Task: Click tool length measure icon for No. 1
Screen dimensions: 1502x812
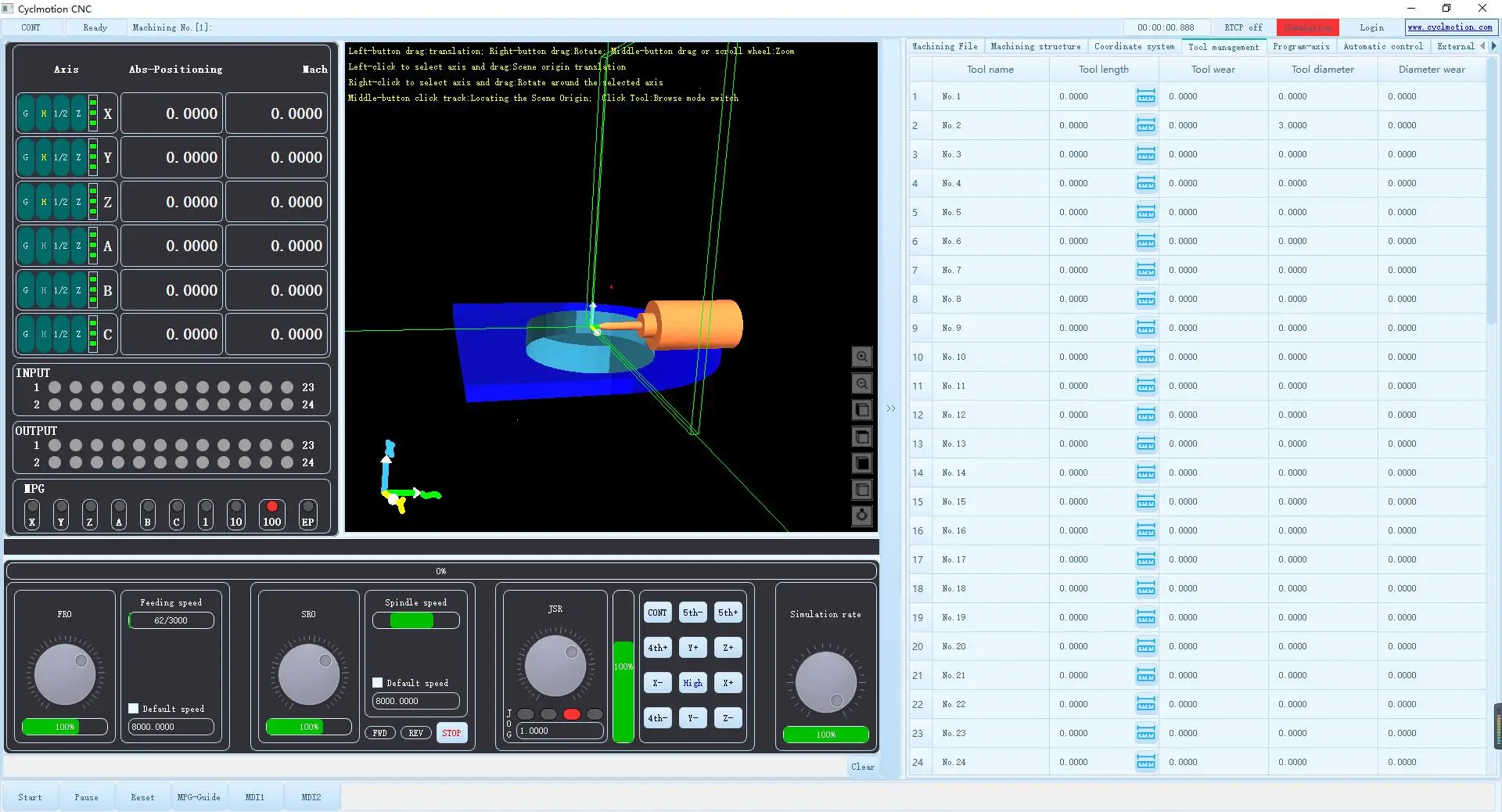Action: [1145, 97]
